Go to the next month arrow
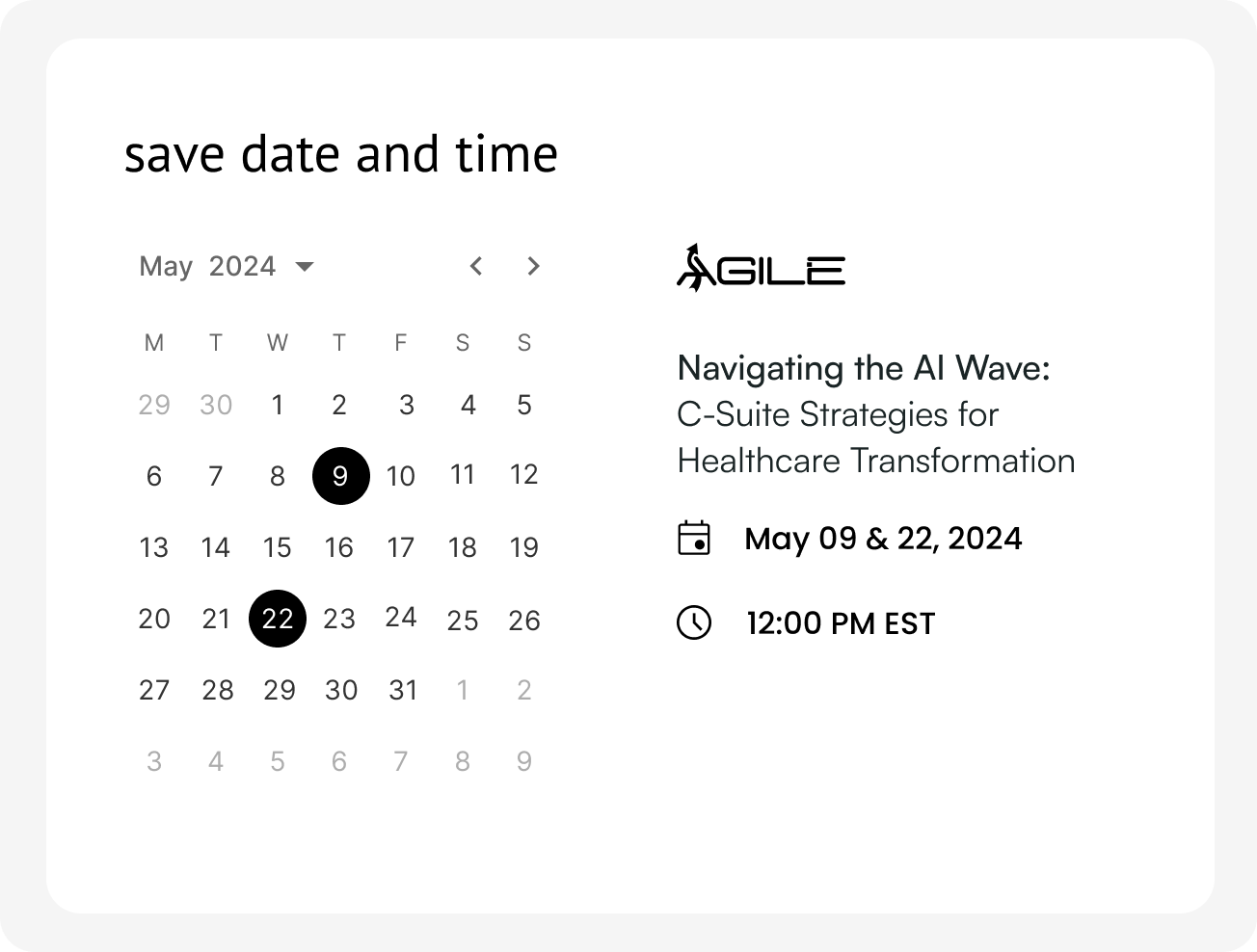1257x952 pixels. click(533, 266)
